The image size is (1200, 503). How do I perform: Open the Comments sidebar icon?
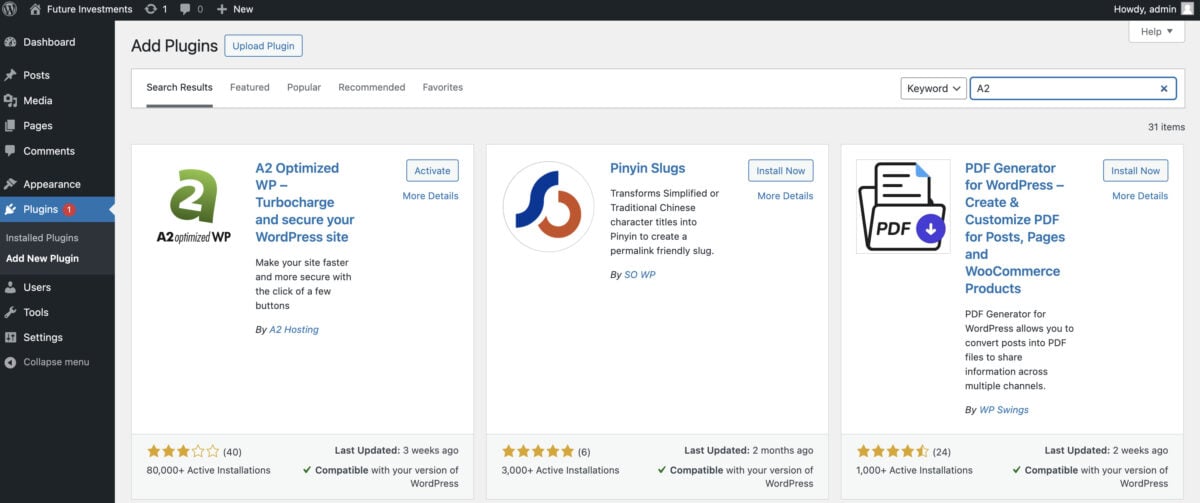[x=11, y=151]
